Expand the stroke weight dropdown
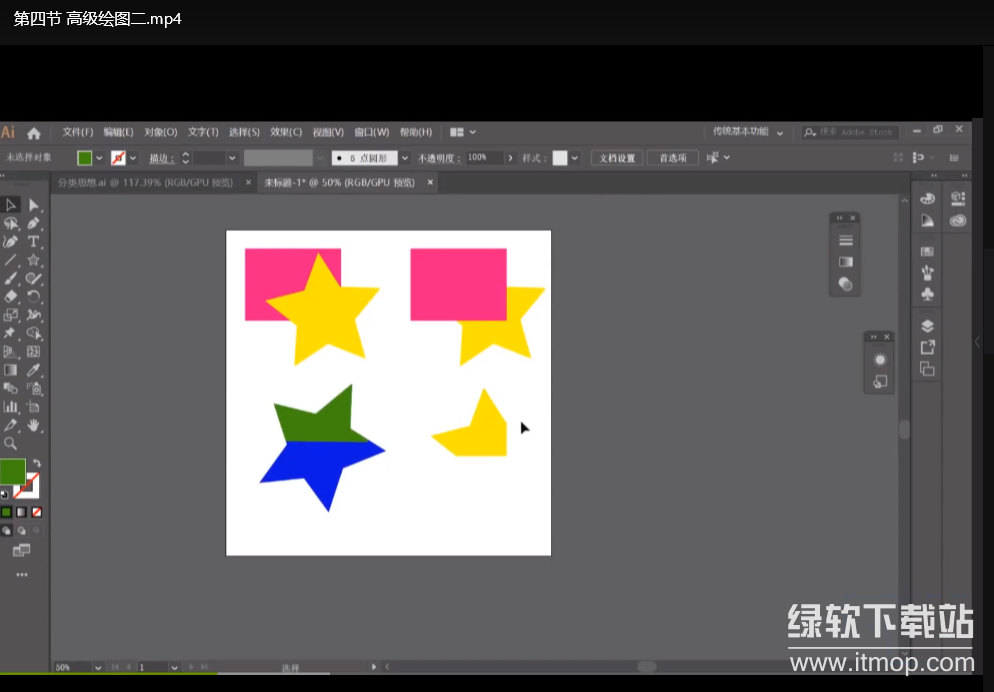 click(x=232, y=158)
